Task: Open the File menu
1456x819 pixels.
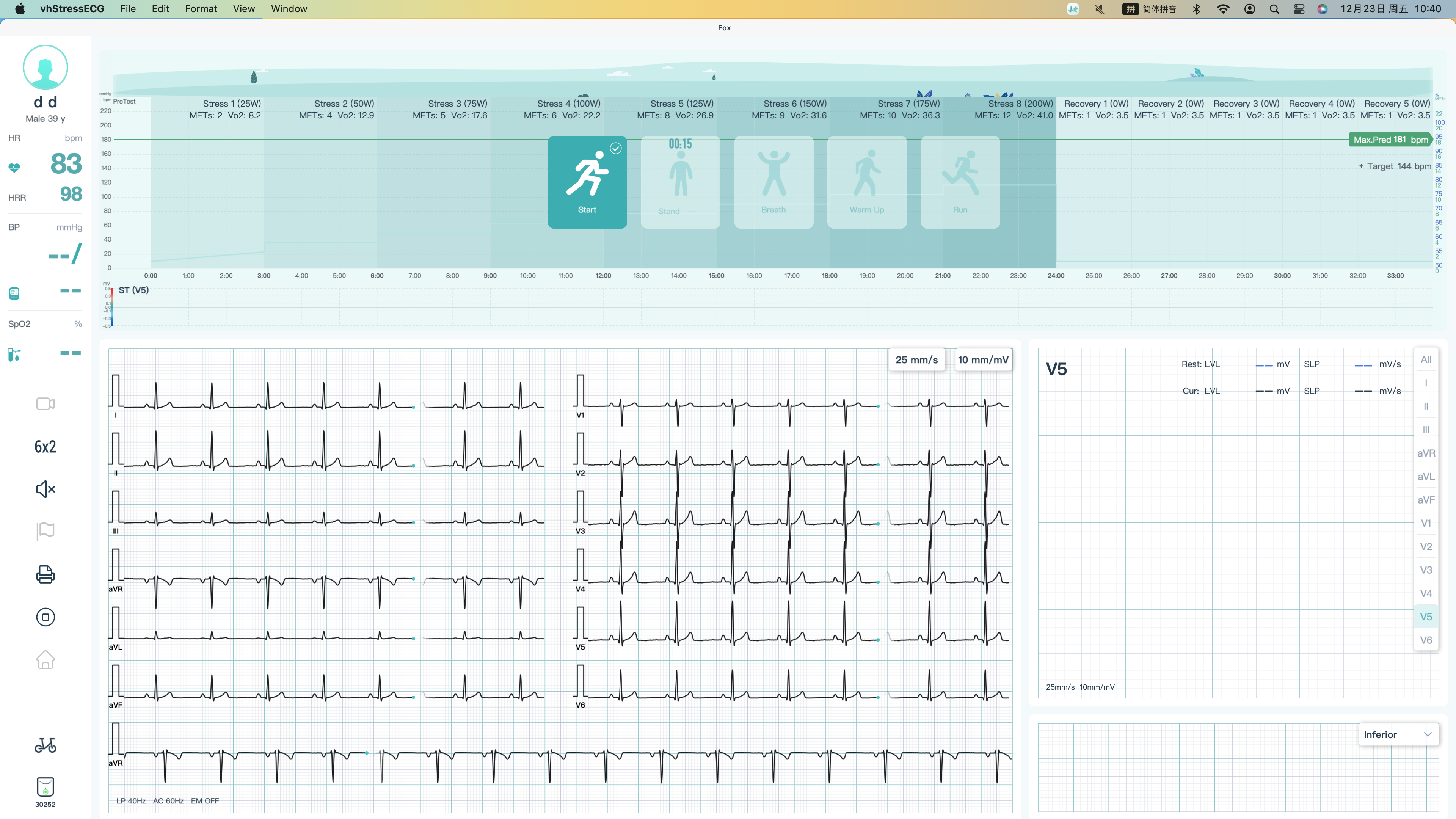Action: (128, 8)
